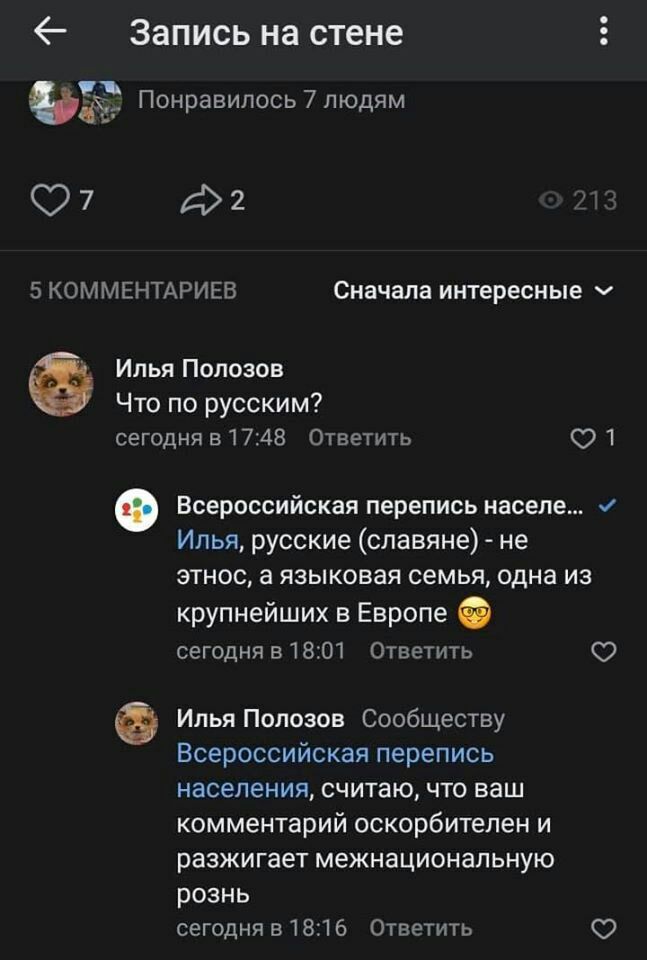Like the 'Что по русским?' comment
This screenshot has height=960, width=647.
(x=581, y=438)
